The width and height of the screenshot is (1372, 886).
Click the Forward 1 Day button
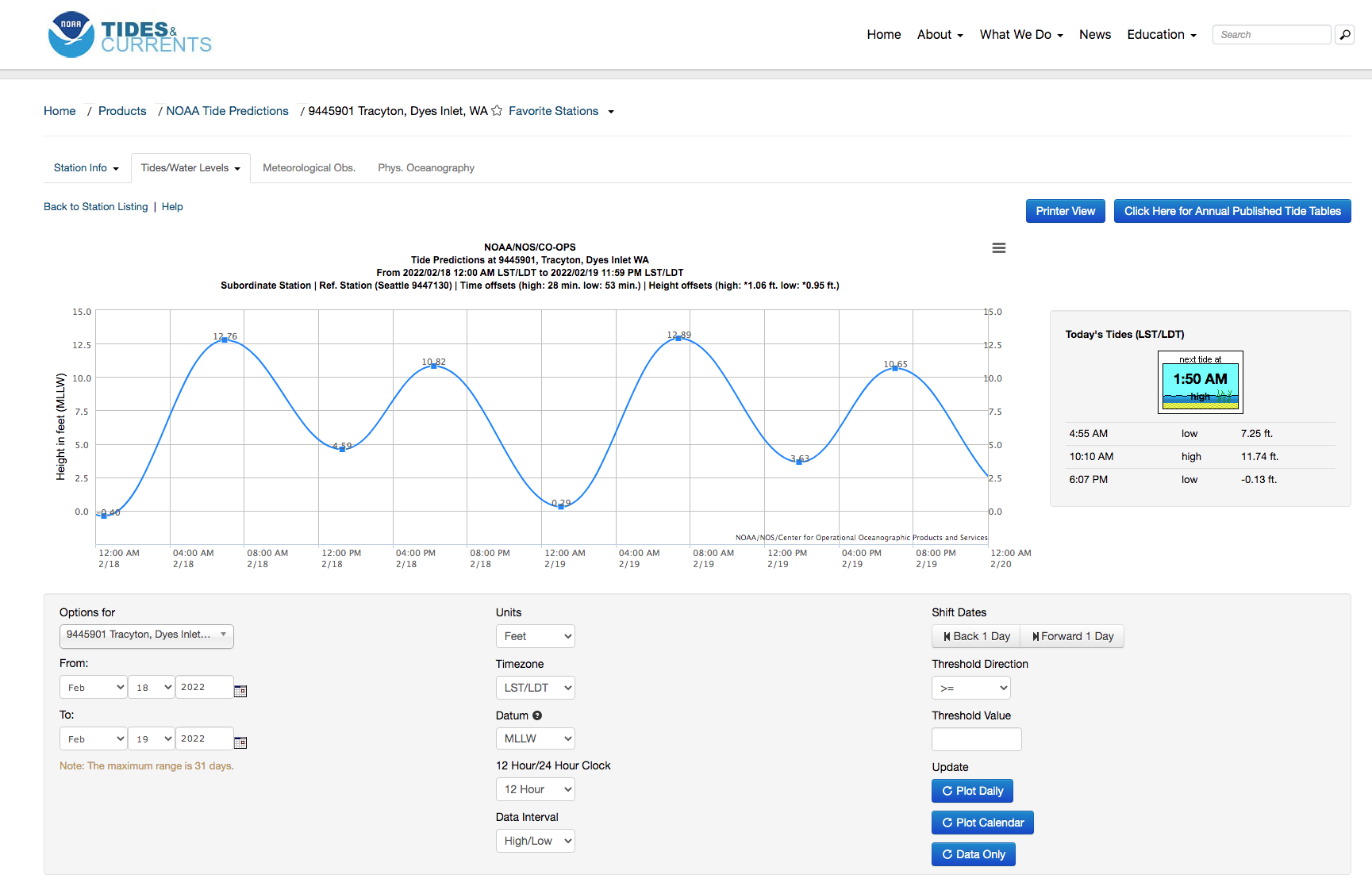point(1073,636)
